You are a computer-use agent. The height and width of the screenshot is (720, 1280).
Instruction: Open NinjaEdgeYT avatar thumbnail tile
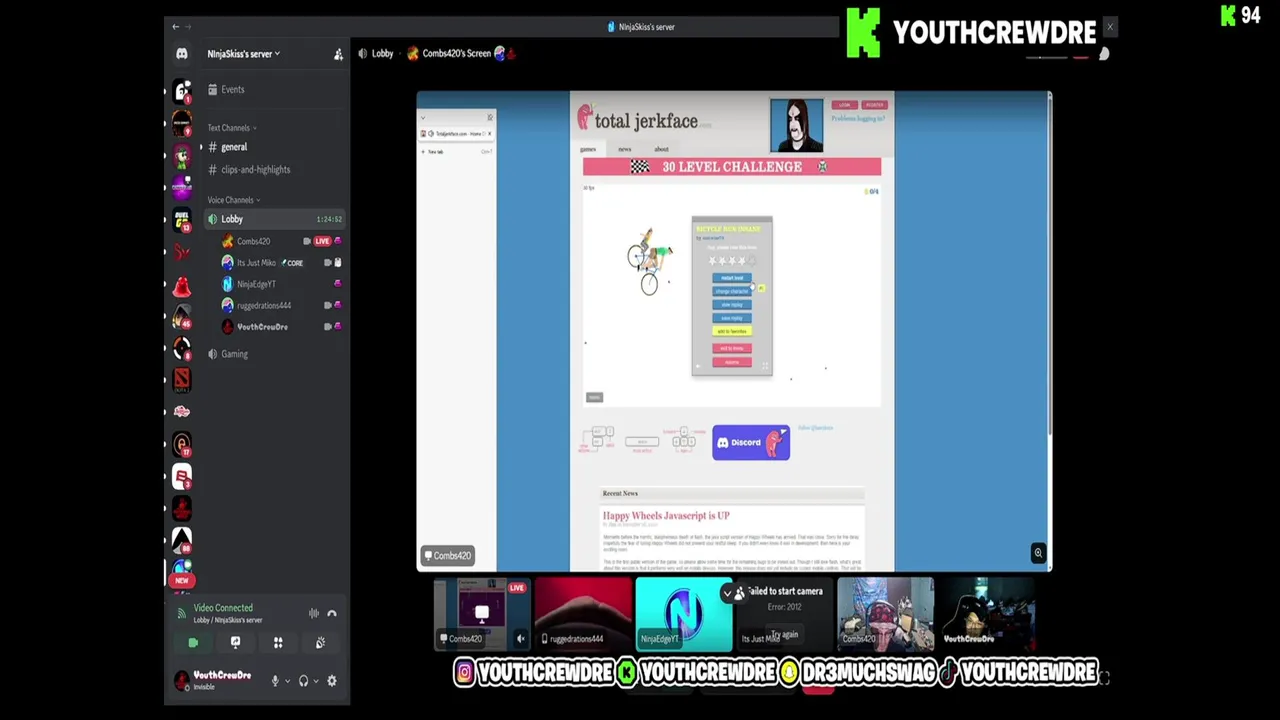click(x=684, y=614)
